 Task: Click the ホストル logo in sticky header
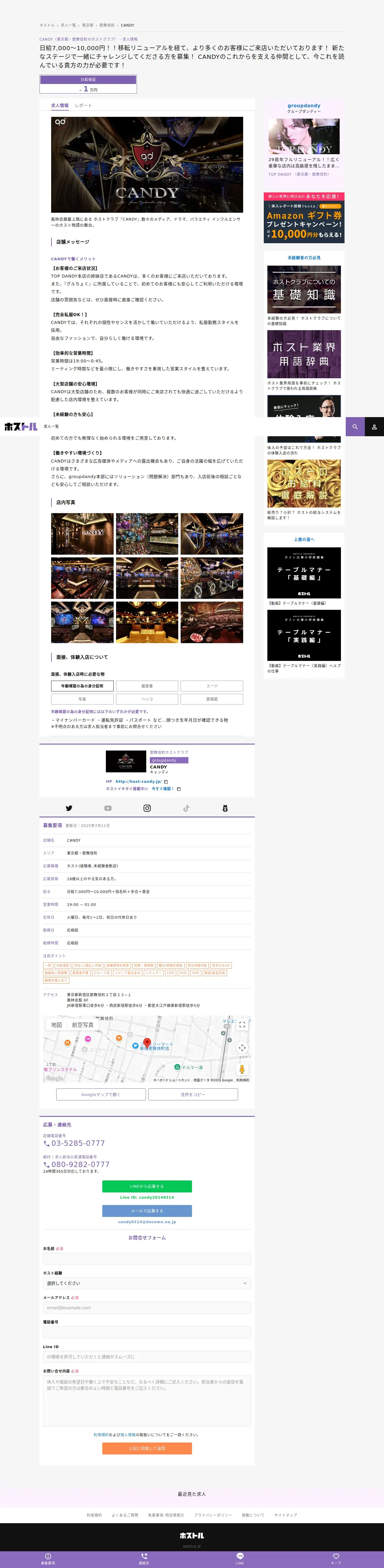coord(21,427)
